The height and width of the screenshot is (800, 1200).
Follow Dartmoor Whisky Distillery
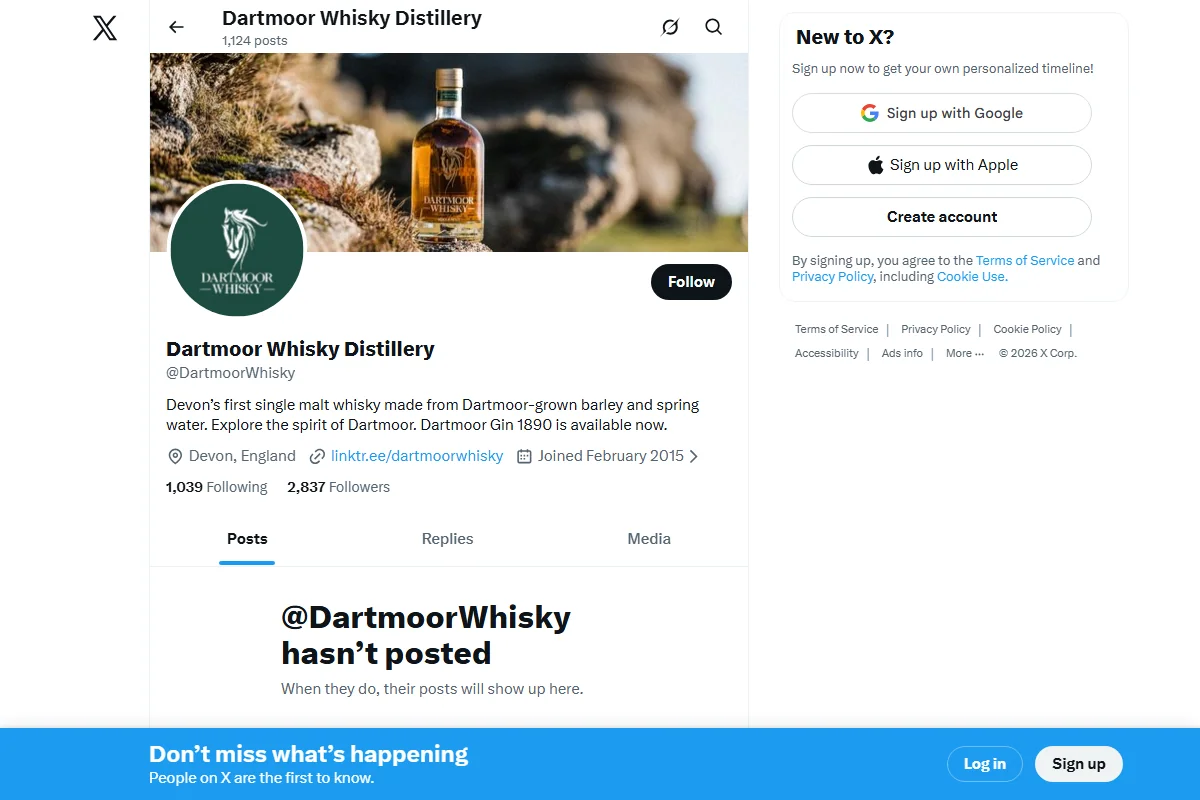click(691, 282)
